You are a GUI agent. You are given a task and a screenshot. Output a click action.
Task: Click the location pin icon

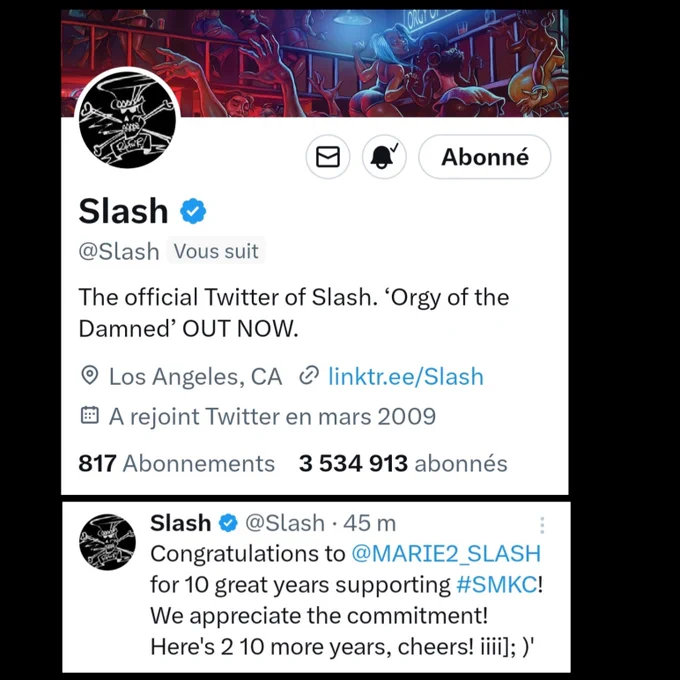click(x=90, y=376)
